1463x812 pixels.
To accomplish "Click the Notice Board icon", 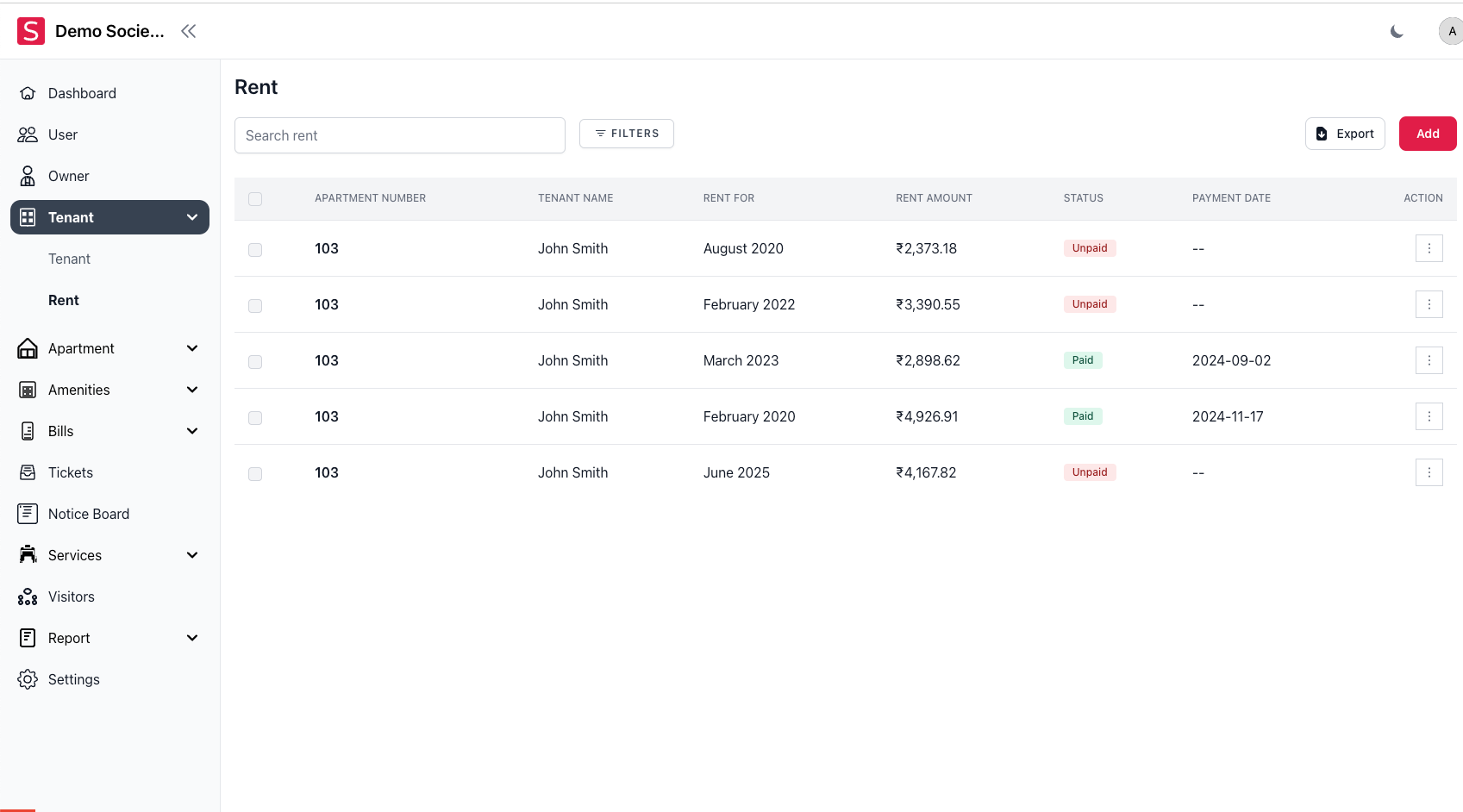I will tap(28, 514).
